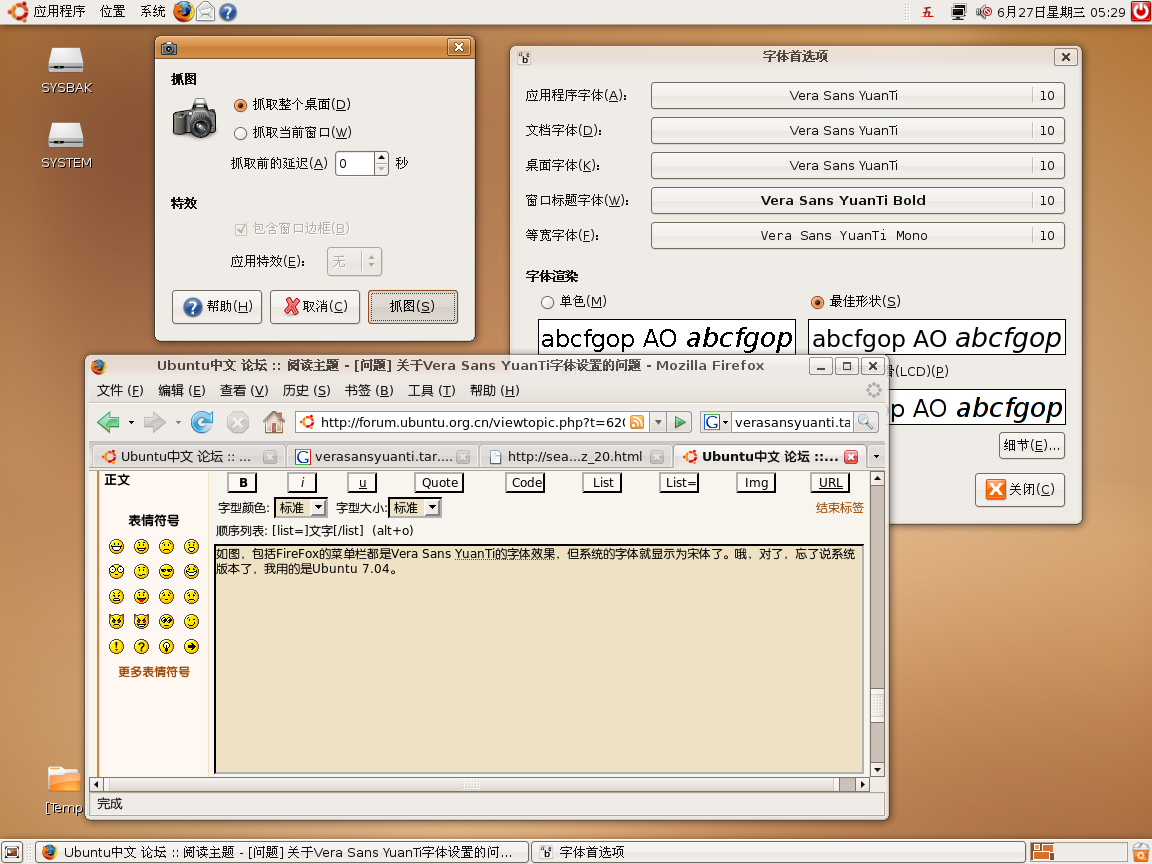Image resolution: width=1152 pixels, height=864 pixels.
Task: Open the forward button history dropdown
Action: pyautogui.click(x=178, y=422)
